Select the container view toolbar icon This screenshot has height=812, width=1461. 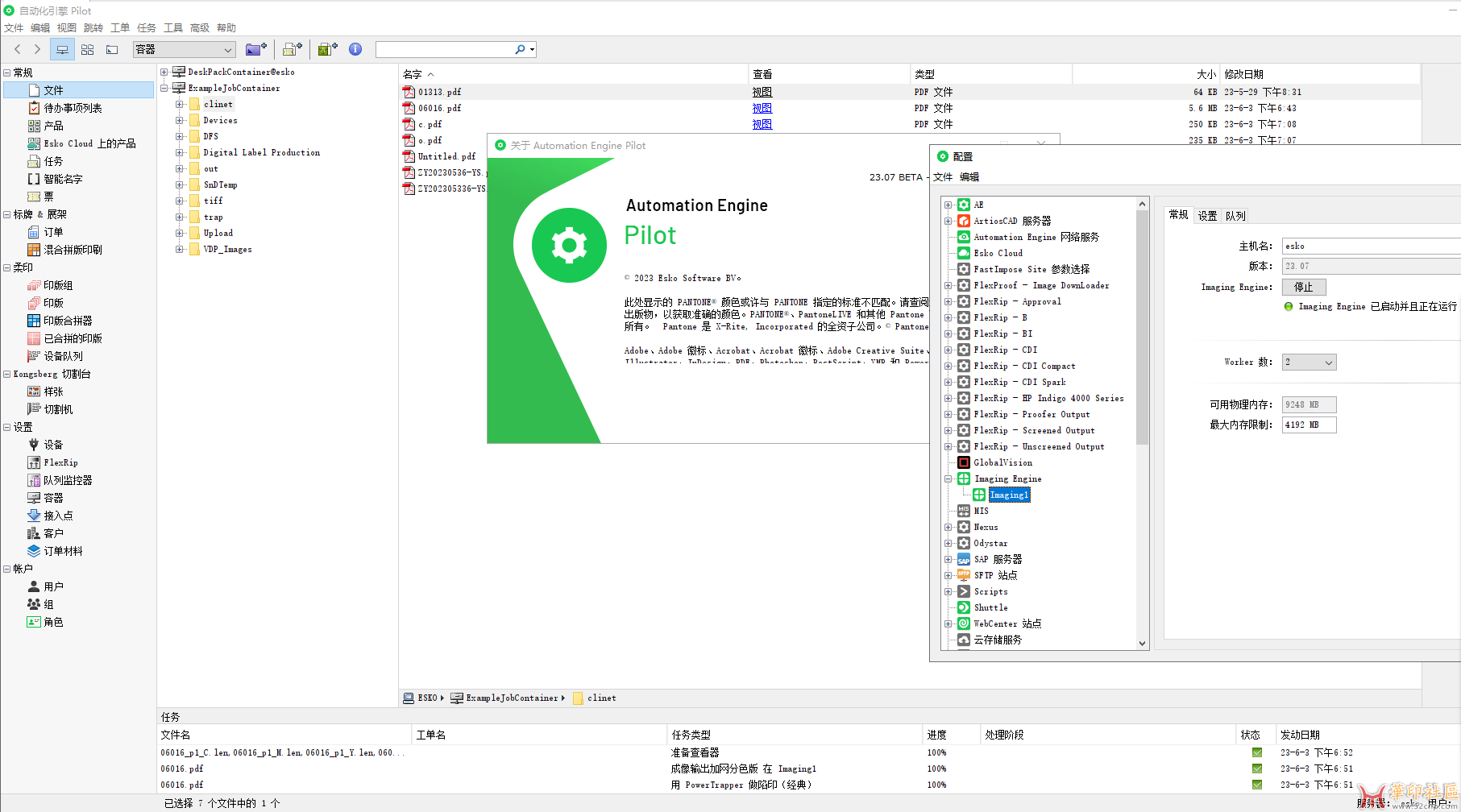(x=62, y=49)
